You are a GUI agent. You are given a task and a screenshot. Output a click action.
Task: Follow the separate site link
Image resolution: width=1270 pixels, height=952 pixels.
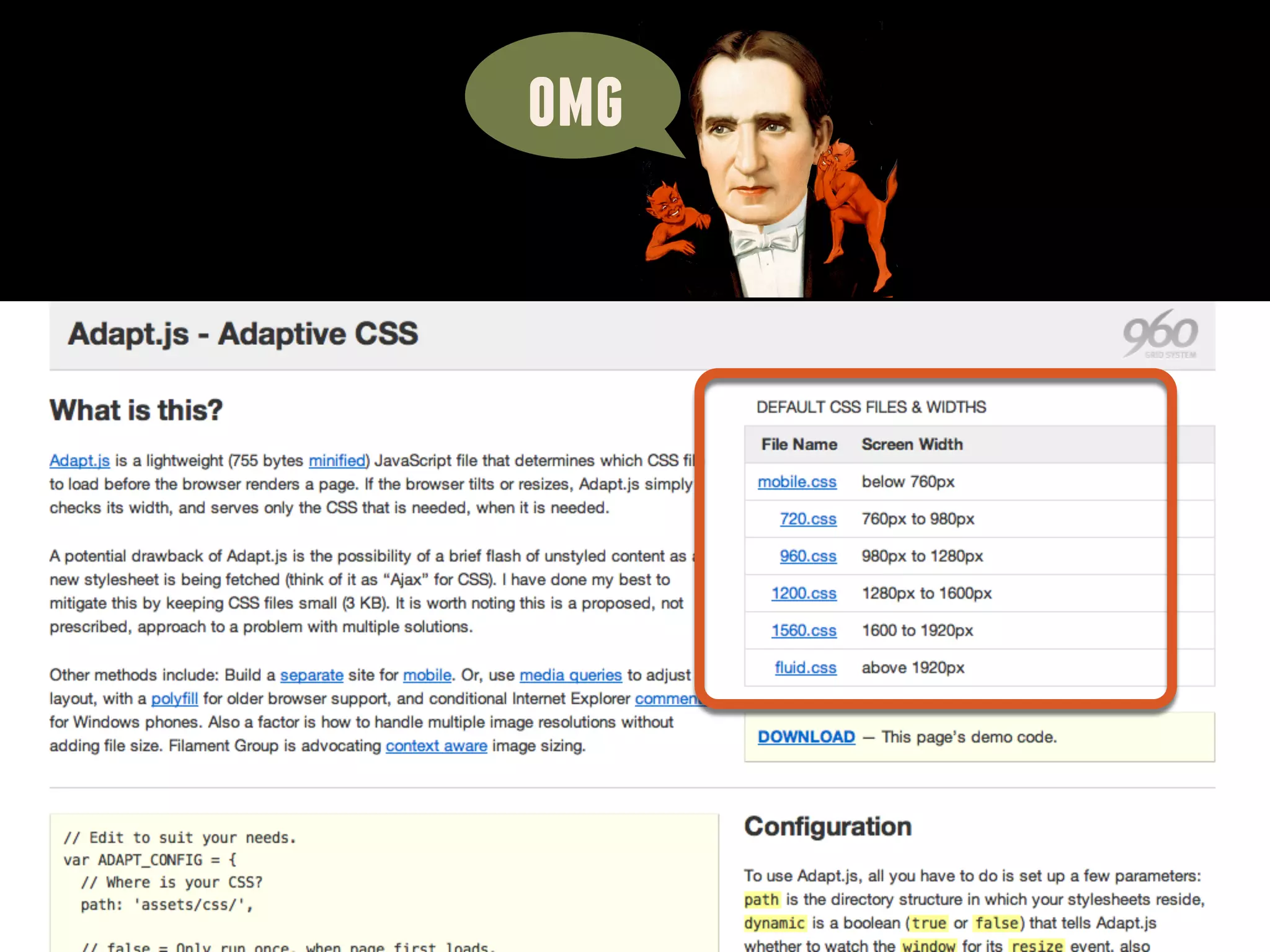click(311, 675)
